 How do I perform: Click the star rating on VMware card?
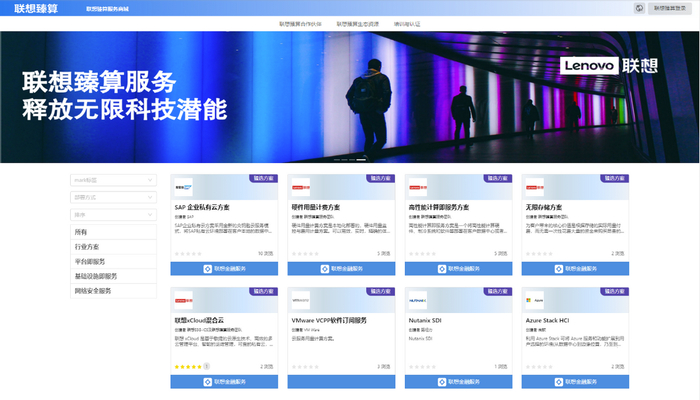pyautogui.click(x=305, y=367)
